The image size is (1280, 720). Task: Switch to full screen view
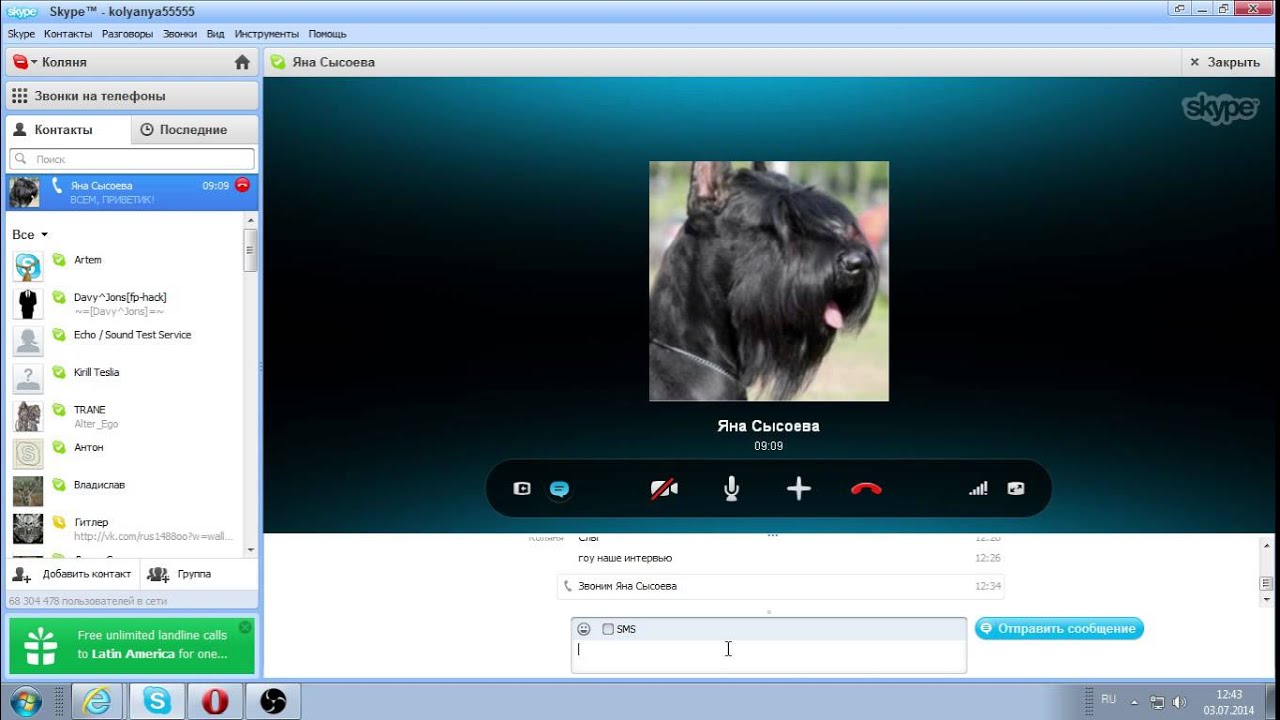(x=1016, y=489)
